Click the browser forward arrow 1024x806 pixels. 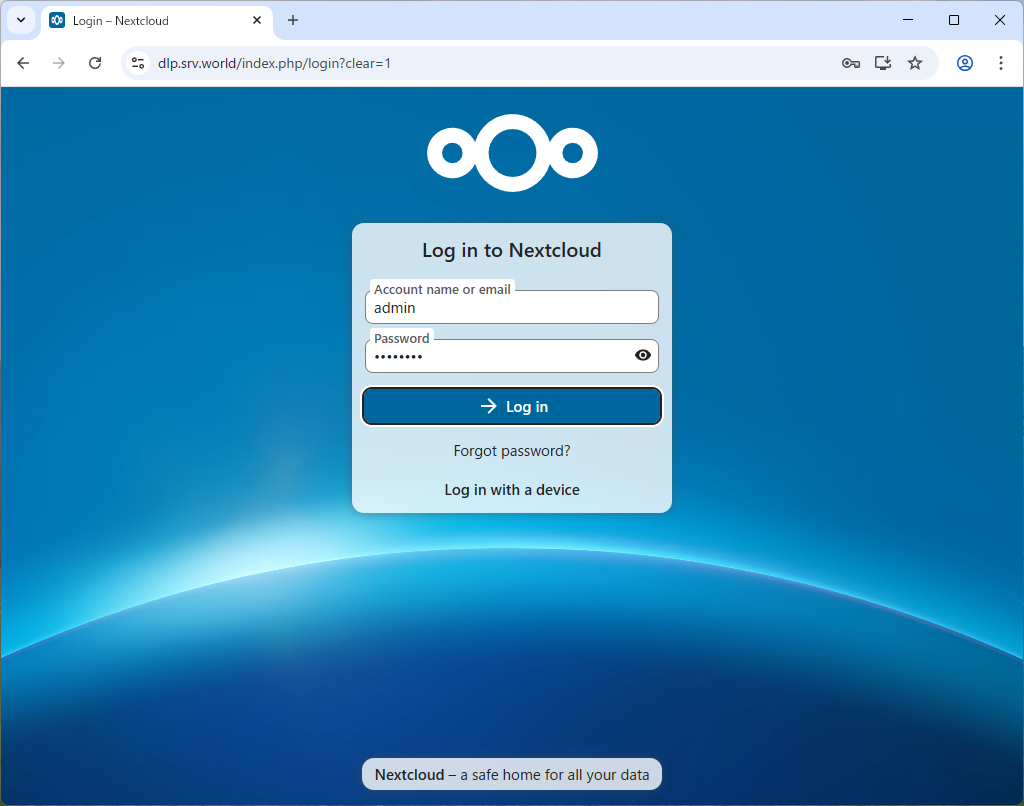[x=59, y=63]
